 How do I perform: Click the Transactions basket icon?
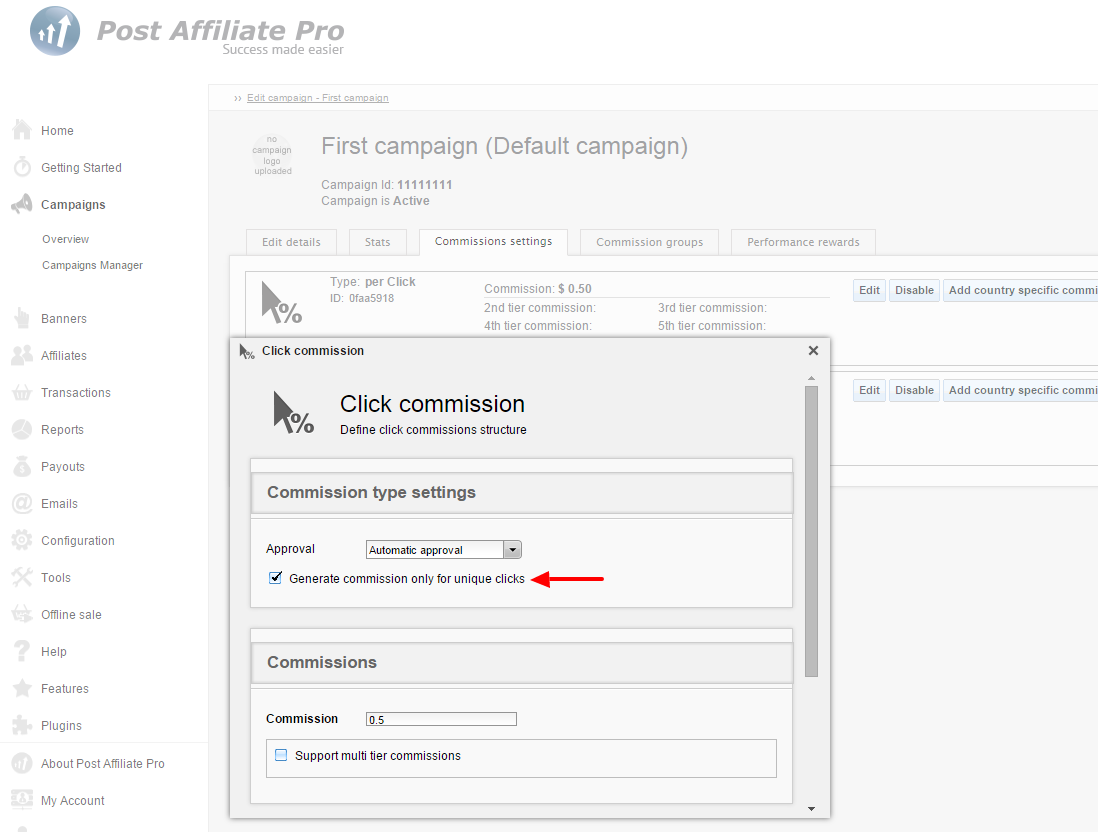click(x=22, y=392)
